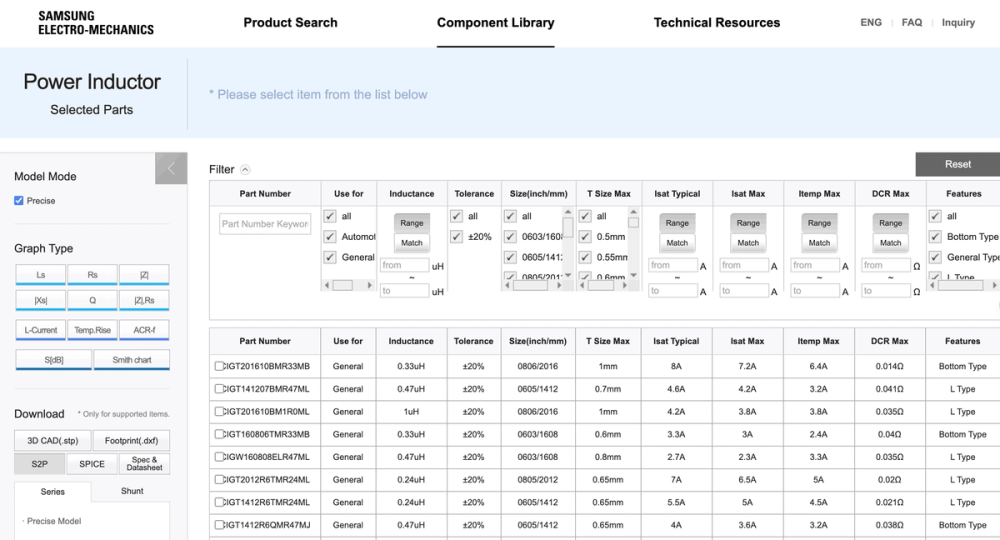The height and width of the screenshot is (540, 1000).
Task: Focus the Isat Typical 'to' field
Action: click(x=673, y=291)
